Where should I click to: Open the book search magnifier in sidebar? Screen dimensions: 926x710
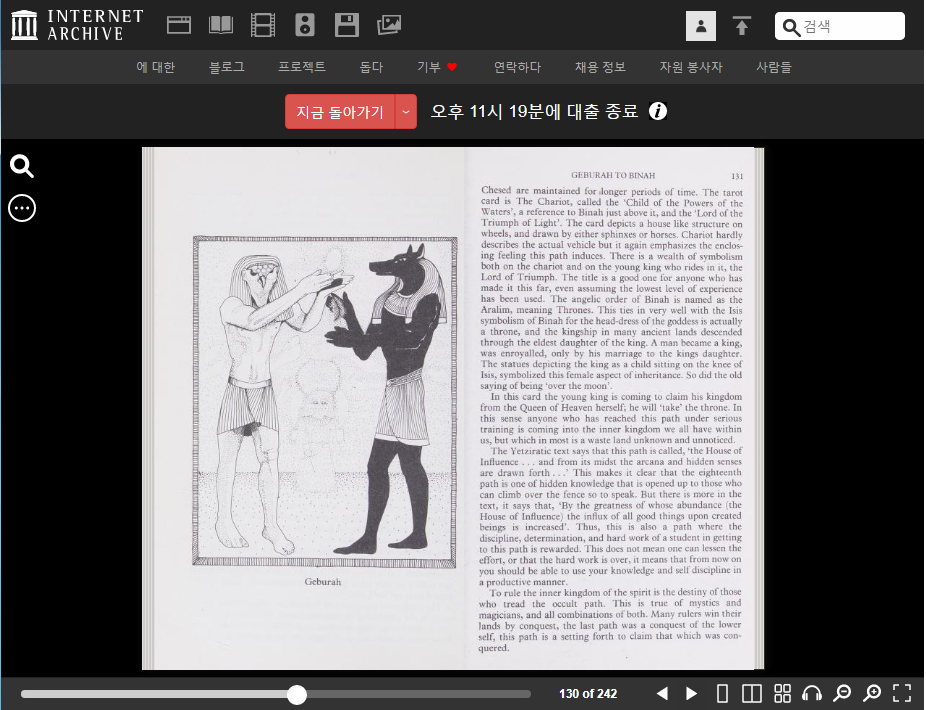(x=22, y=167)
